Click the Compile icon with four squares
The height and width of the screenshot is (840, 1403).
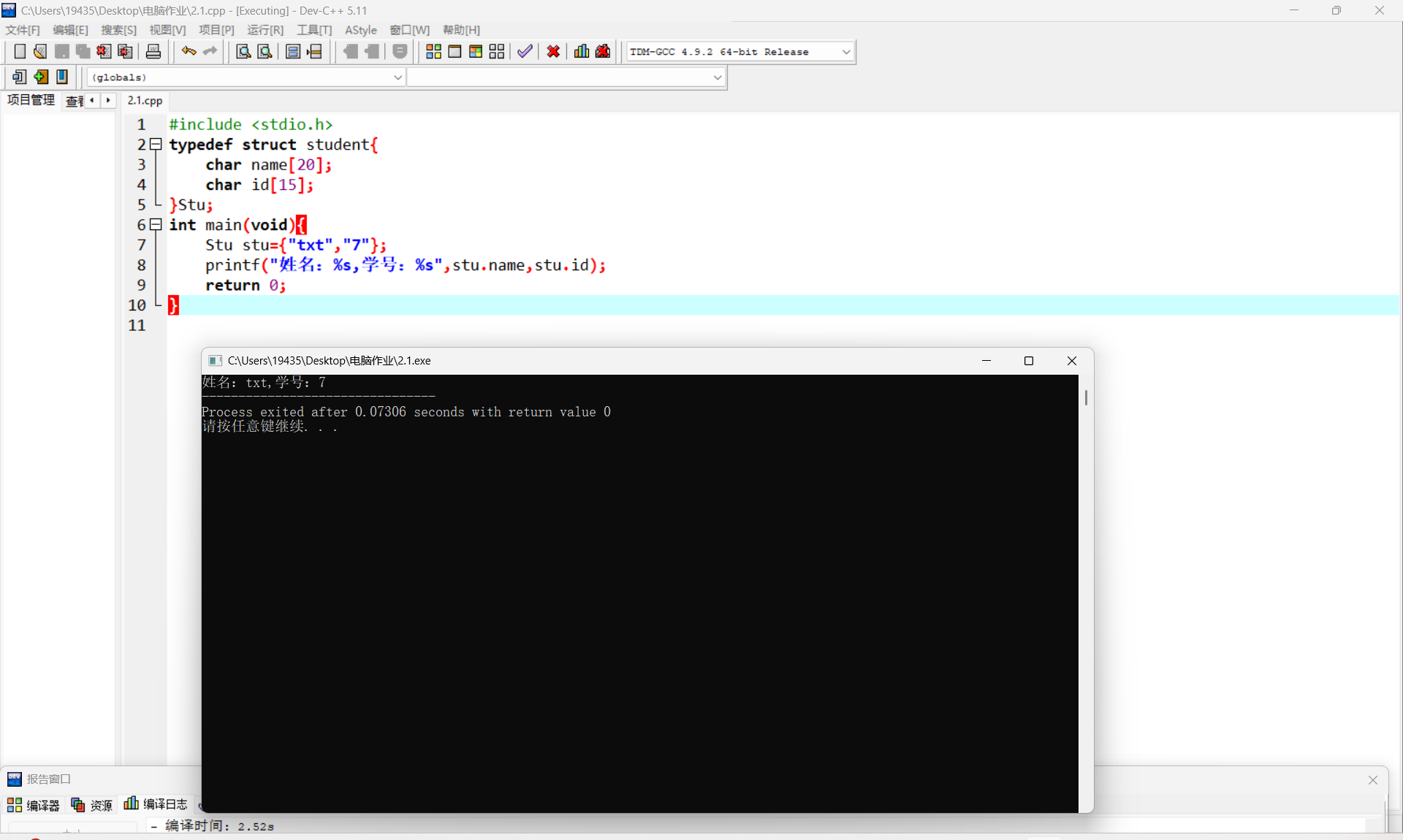pyautogui.click(x=433, y=51)
